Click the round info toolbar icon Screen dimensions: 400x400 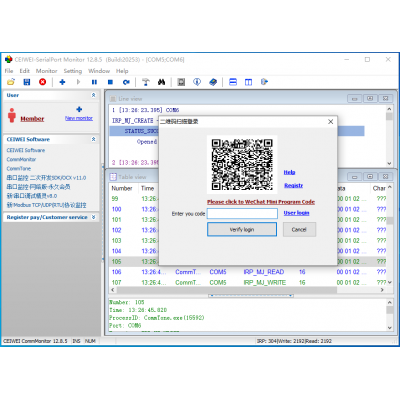[x=197, y=82]
